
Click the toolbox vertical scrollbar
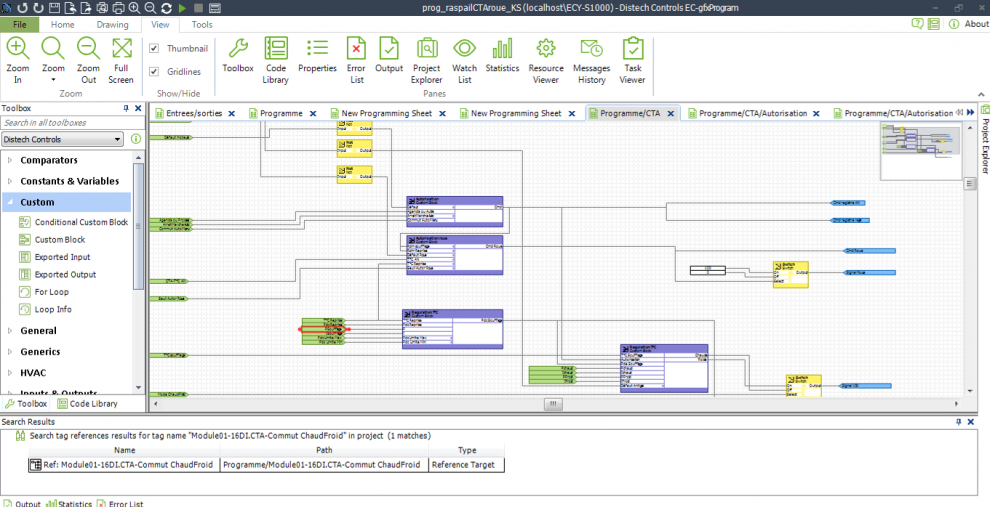point(139,227)
